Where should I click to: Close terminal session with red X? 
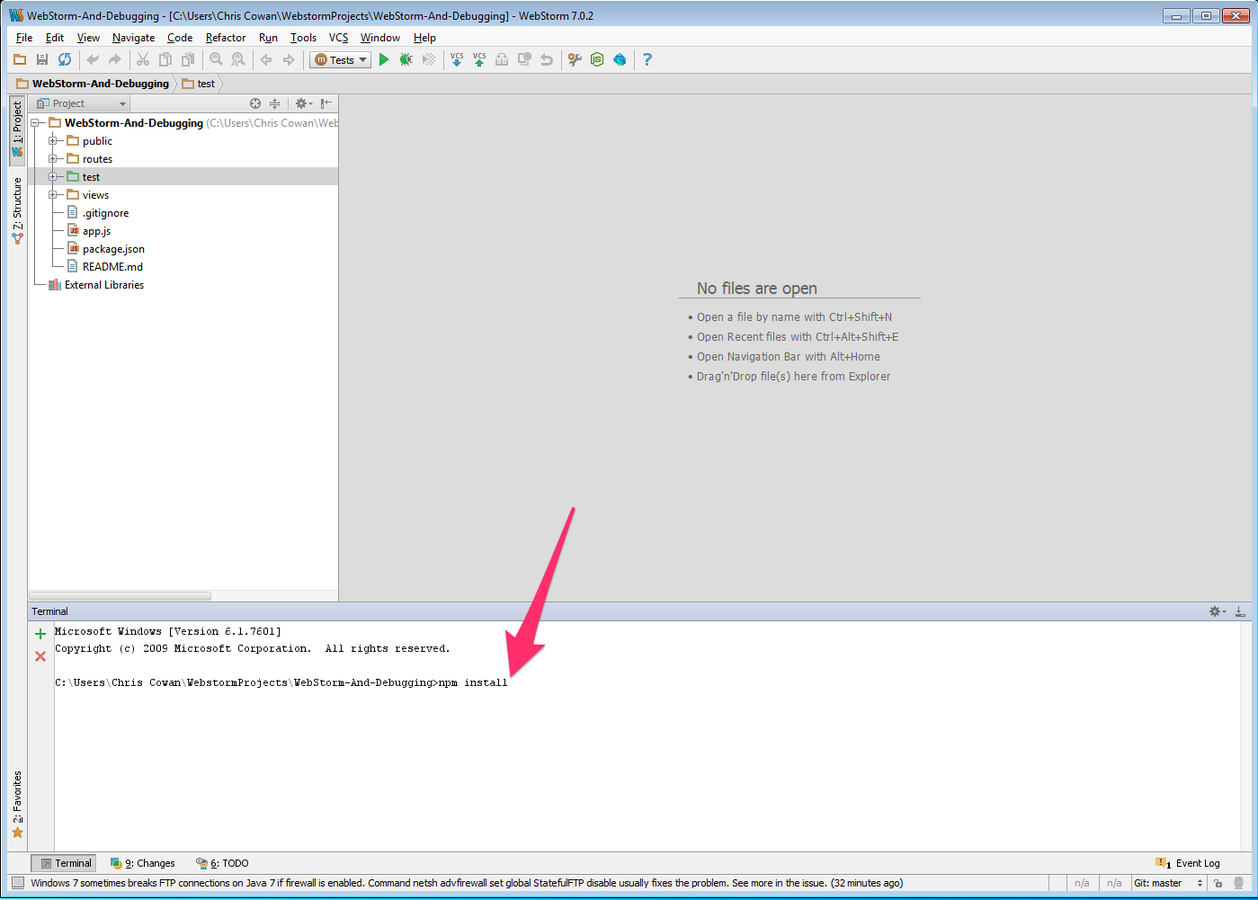click(40, 656)
